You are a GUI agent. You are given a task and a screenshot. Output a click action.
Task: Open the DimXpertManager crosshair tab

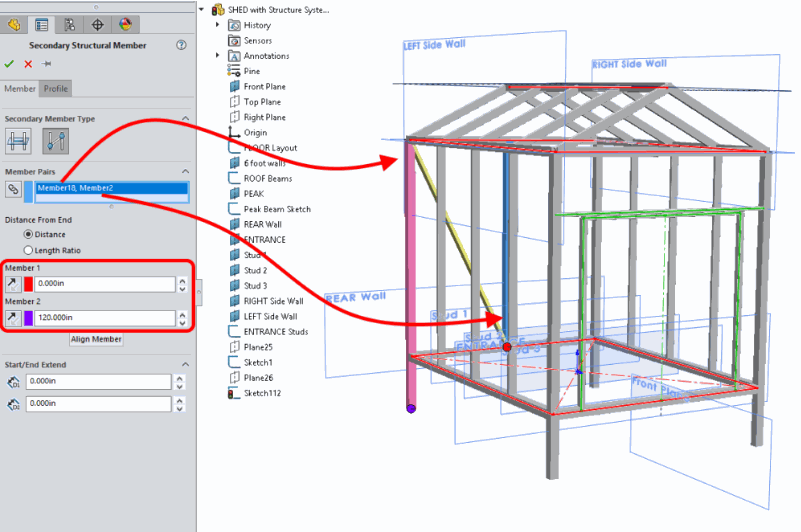coord(97,24)
